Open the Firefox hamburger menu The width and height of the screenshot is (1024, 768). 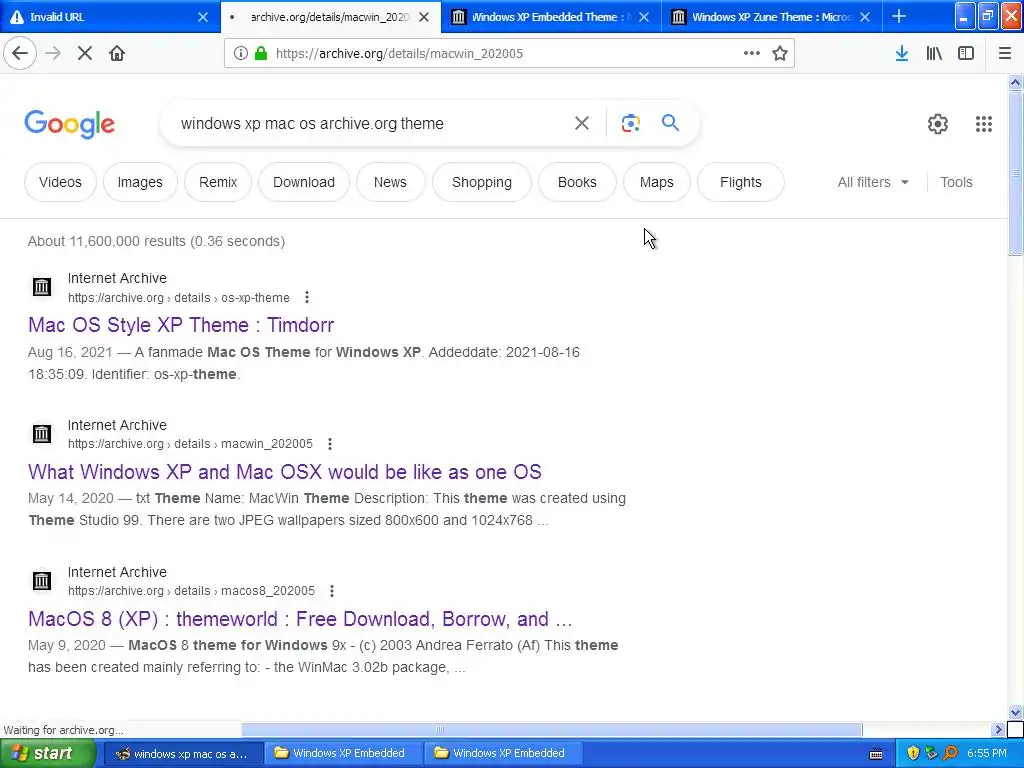[1004, 54]
